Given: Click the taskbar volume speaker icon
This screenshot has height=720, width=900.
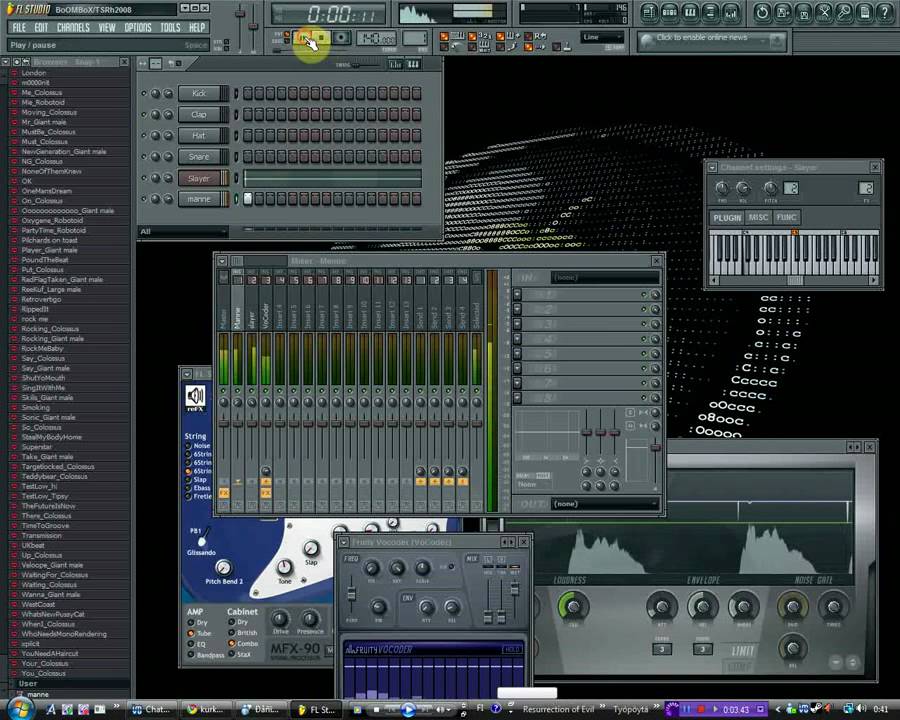Looking at the screenshot, I should (x=862, y=709).
